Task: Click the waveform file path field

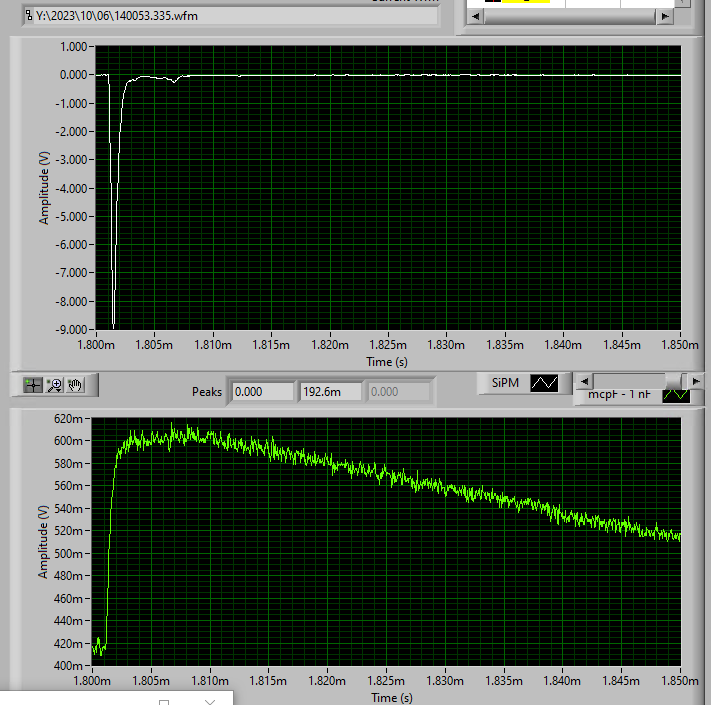Action: click(x=236, y=16)
